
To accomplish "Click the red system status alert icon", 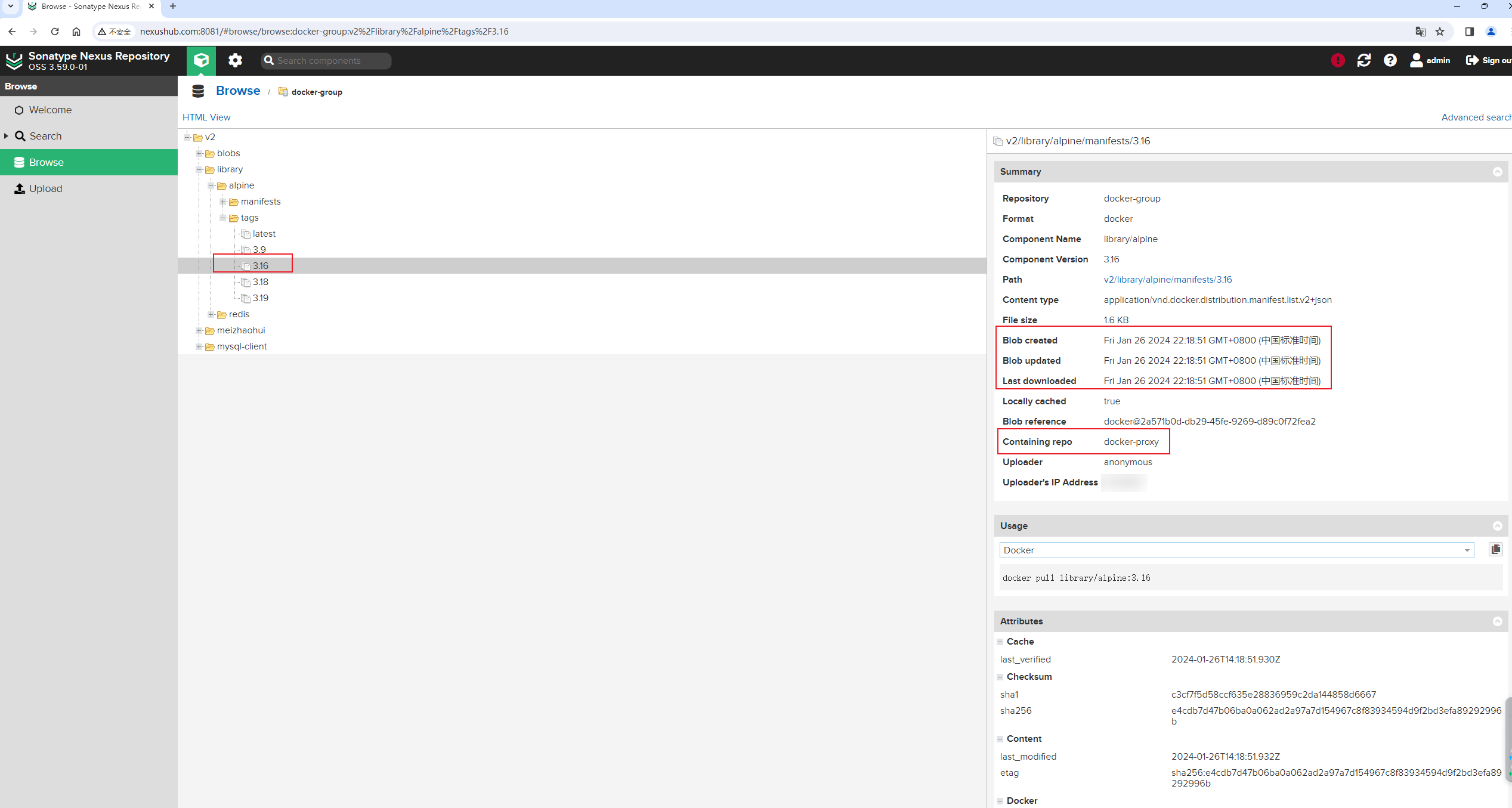I will point(1338,60).
